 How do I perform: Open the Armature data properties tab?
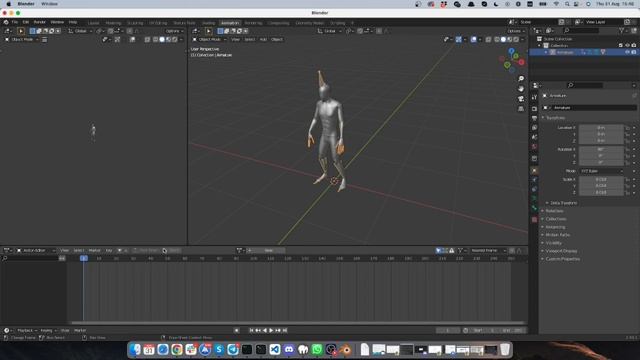coord(534,199)
